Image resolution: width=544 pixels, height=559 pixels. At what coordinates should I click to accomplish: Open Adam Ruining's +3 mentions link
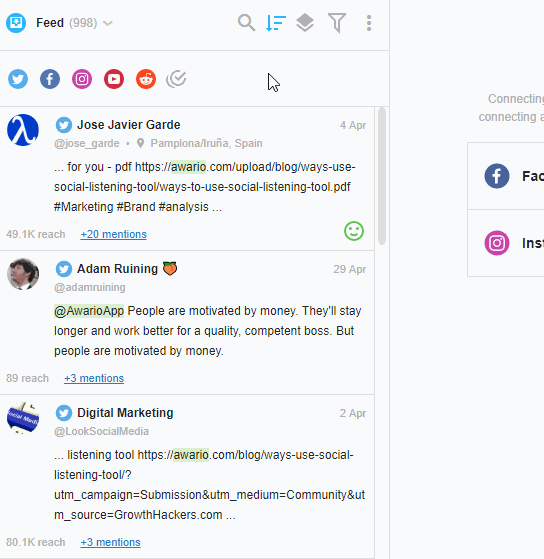point(94,378)
